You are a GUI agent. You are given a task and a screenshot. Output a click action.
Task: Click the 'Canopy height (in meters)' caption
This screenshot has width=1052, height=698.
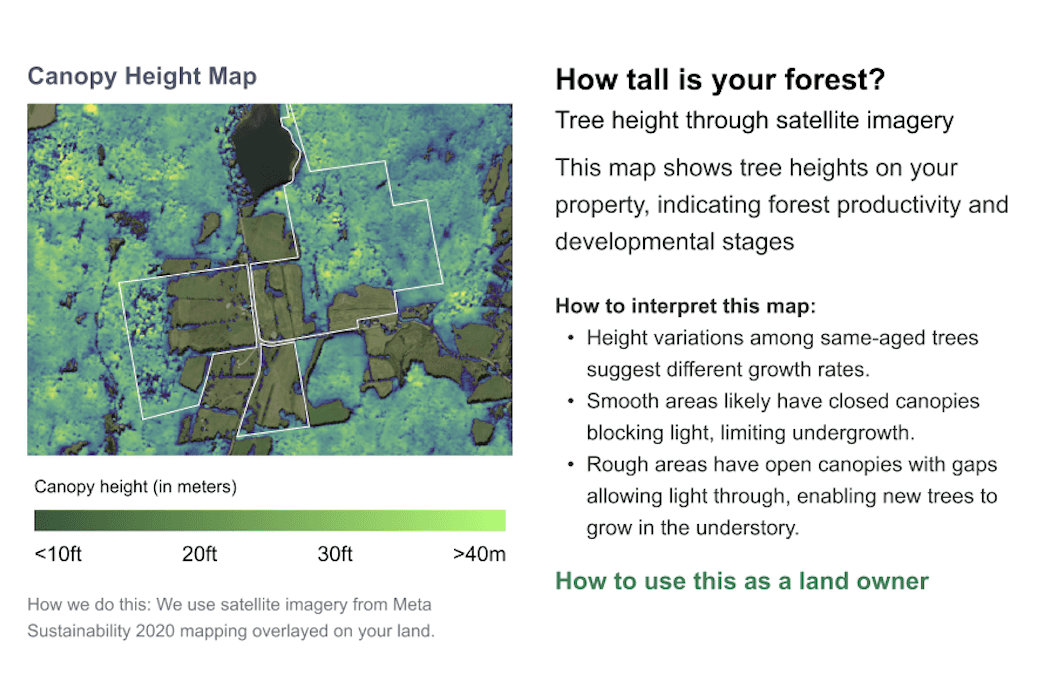click(136, 487)
